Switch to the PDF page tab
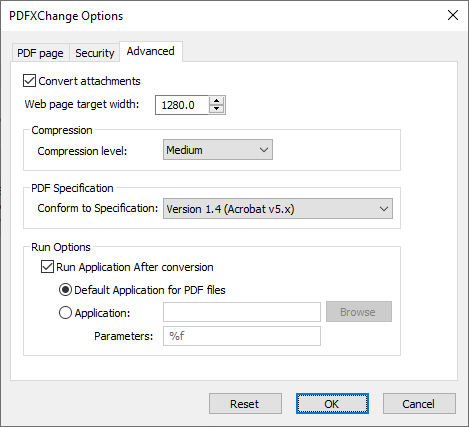The image size is (469, 427). click(40, 53)
